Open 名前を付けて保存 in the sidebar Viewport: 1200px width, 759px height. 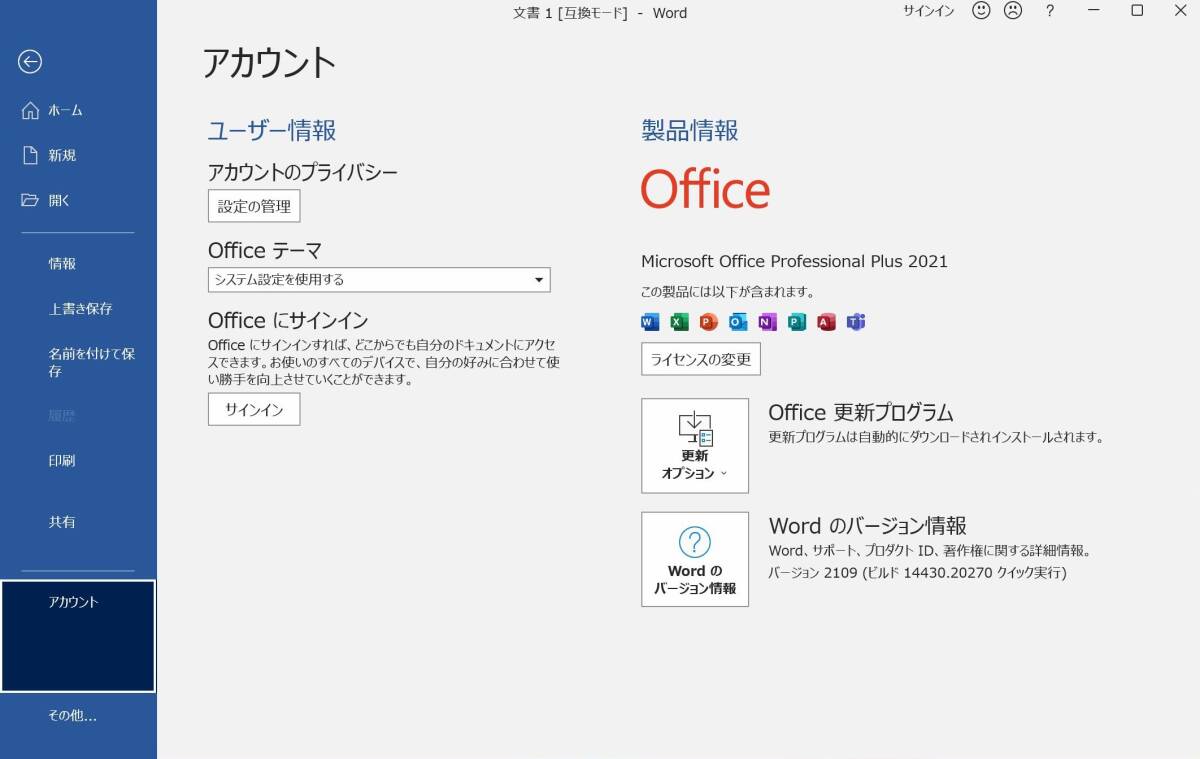coord(90,362)
